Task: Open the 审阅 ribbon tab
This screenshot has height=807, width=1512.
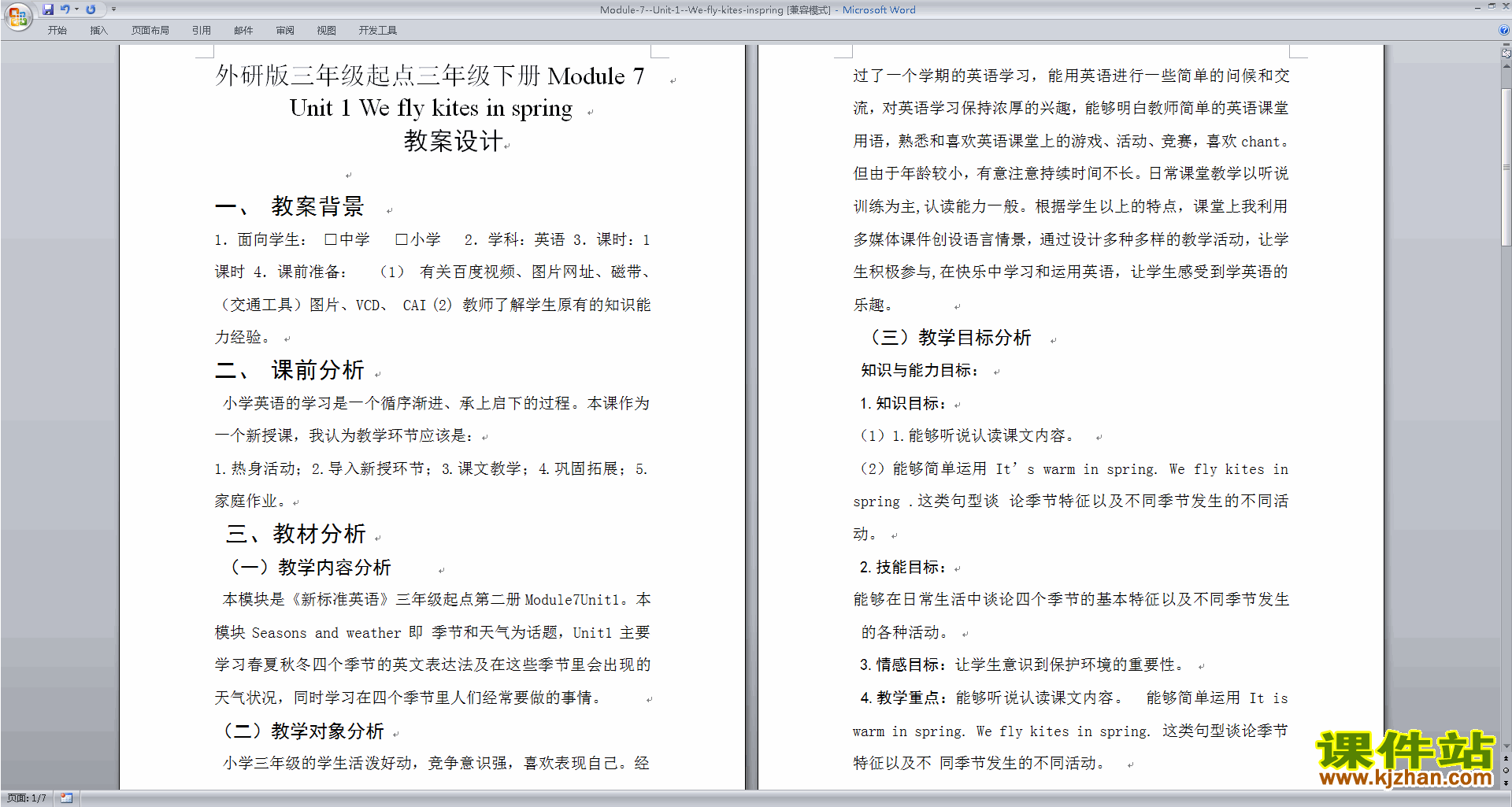Action: 285,31
